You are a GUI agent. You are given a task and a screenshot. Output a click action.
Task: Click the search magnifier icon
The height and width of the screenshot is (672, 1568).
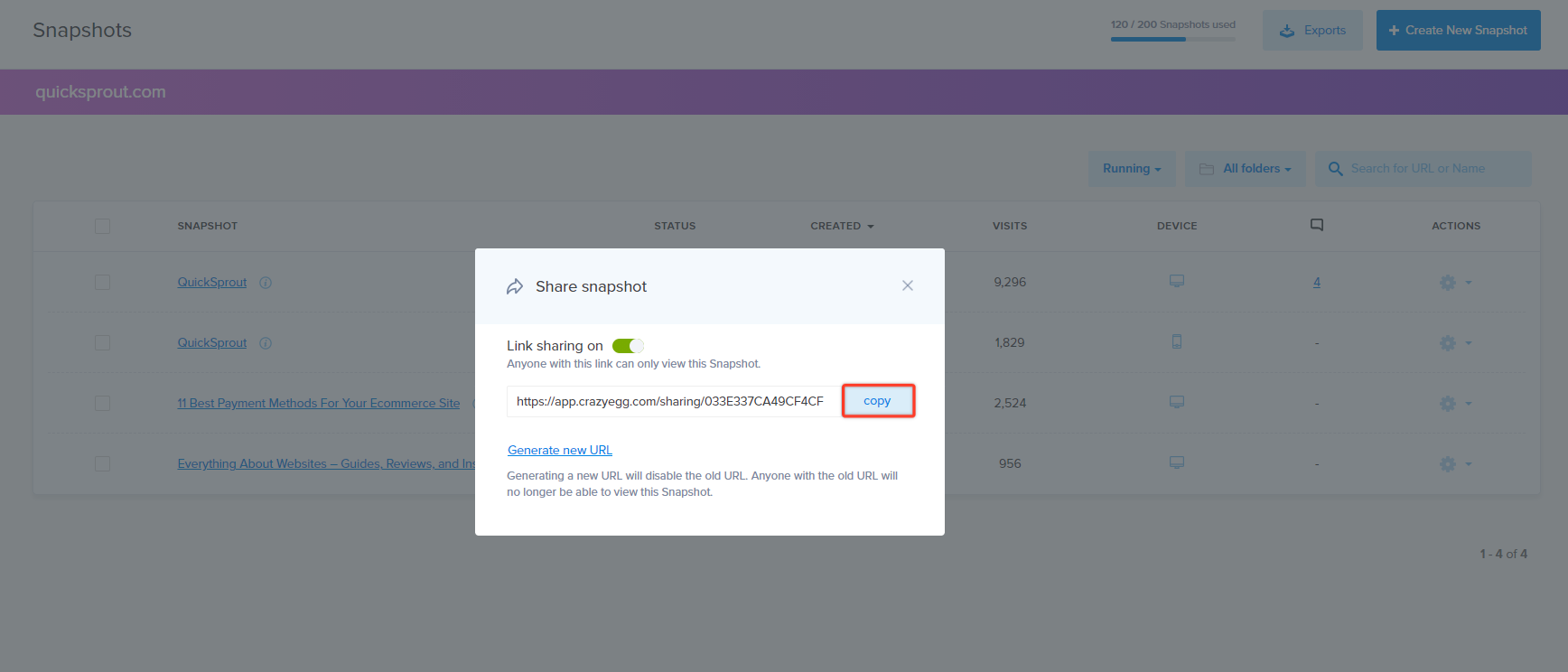click(1335, 169)
